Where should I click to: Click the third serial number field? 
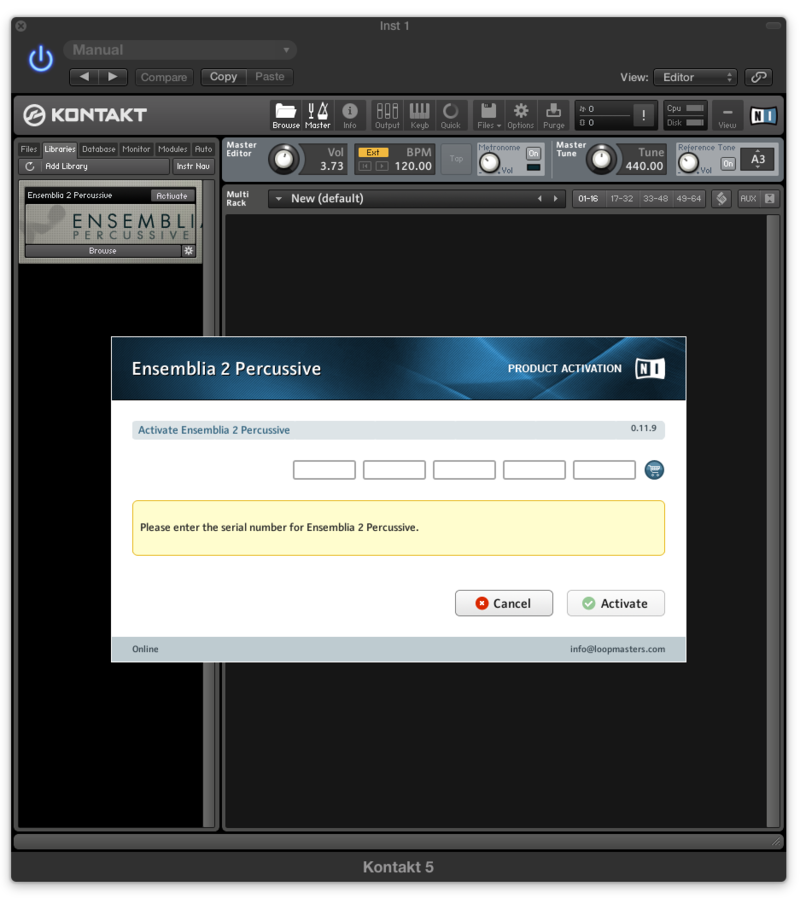[x=465, y=470]
